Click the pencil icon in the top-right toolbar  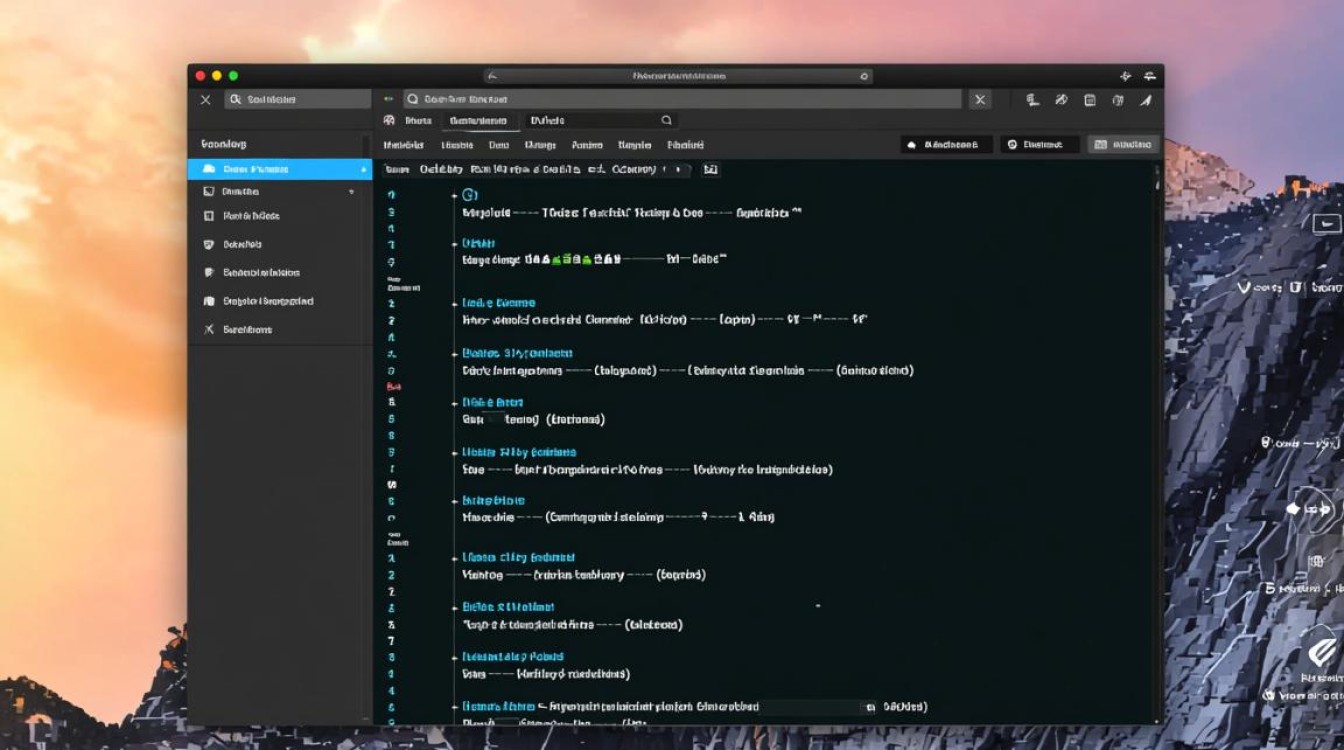[x=1061, y=100]
